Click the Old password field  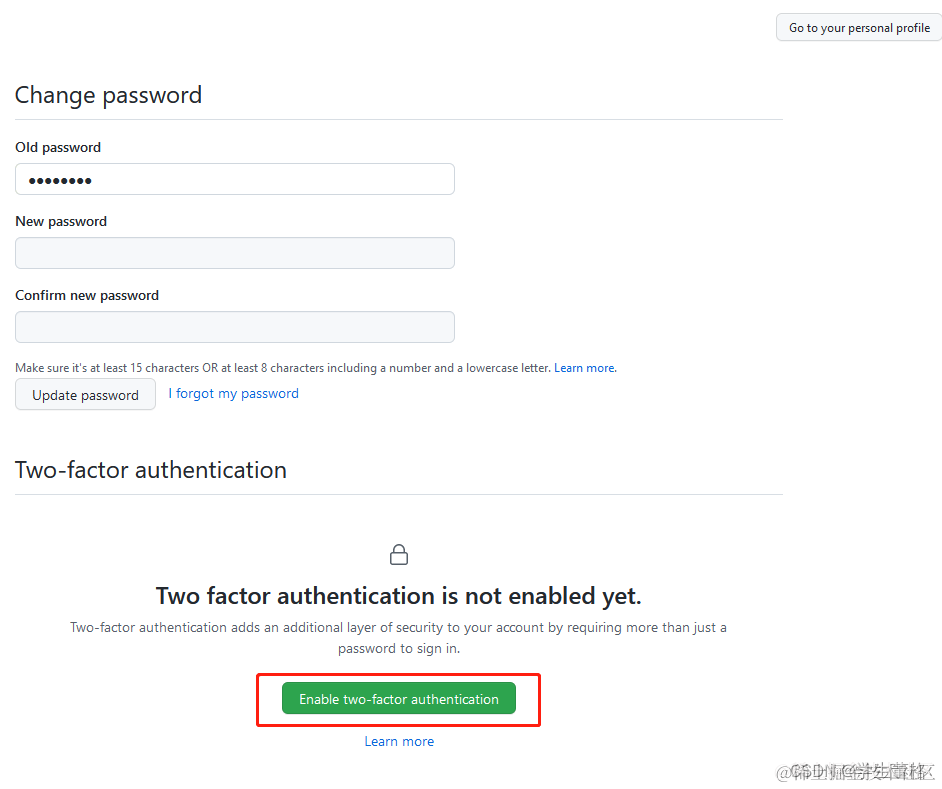(235, 179)
